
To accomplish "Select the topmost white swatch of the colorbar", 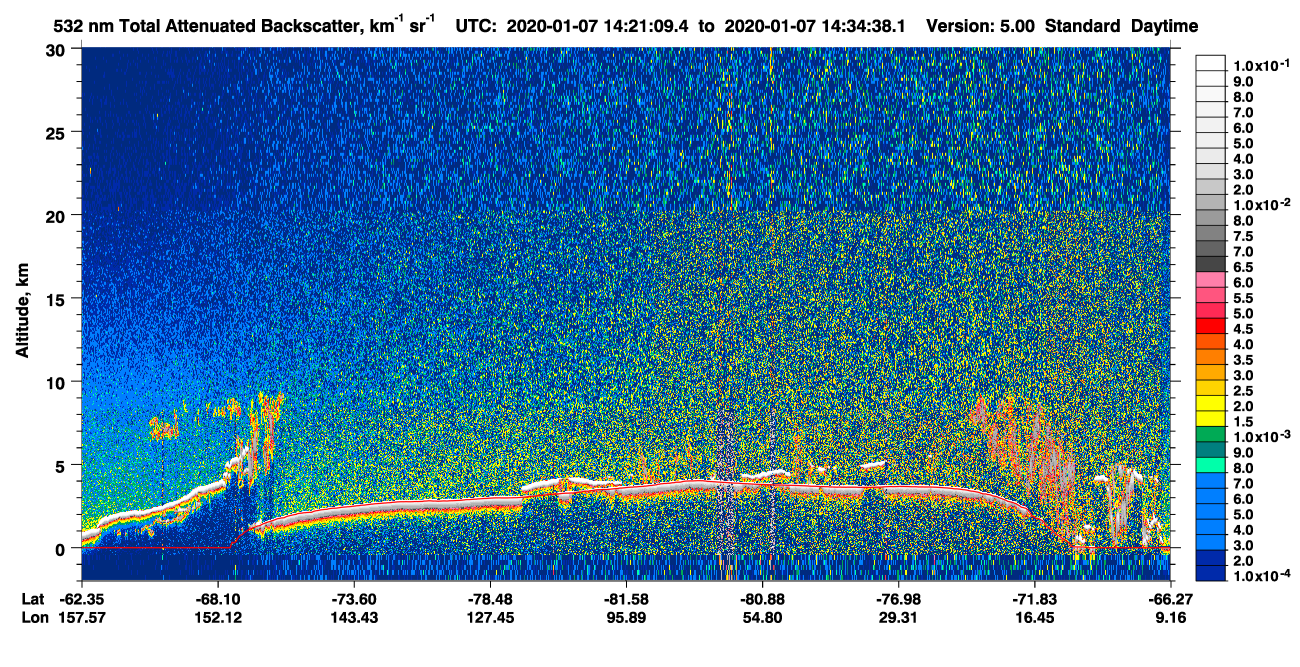I will click(1211, 62).
